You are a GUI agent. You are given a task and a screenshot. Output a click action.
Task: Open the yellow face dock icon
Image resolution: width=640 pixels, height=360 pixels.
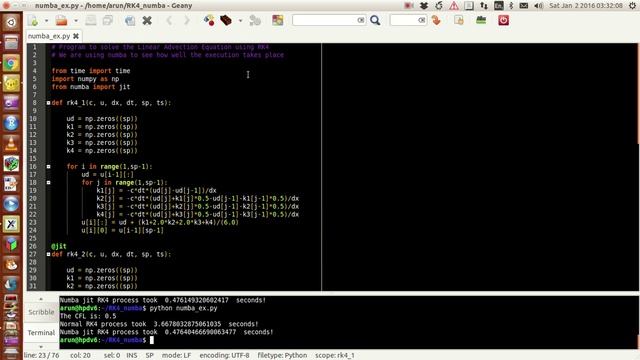pyautogui.click(x=11, y=83)
